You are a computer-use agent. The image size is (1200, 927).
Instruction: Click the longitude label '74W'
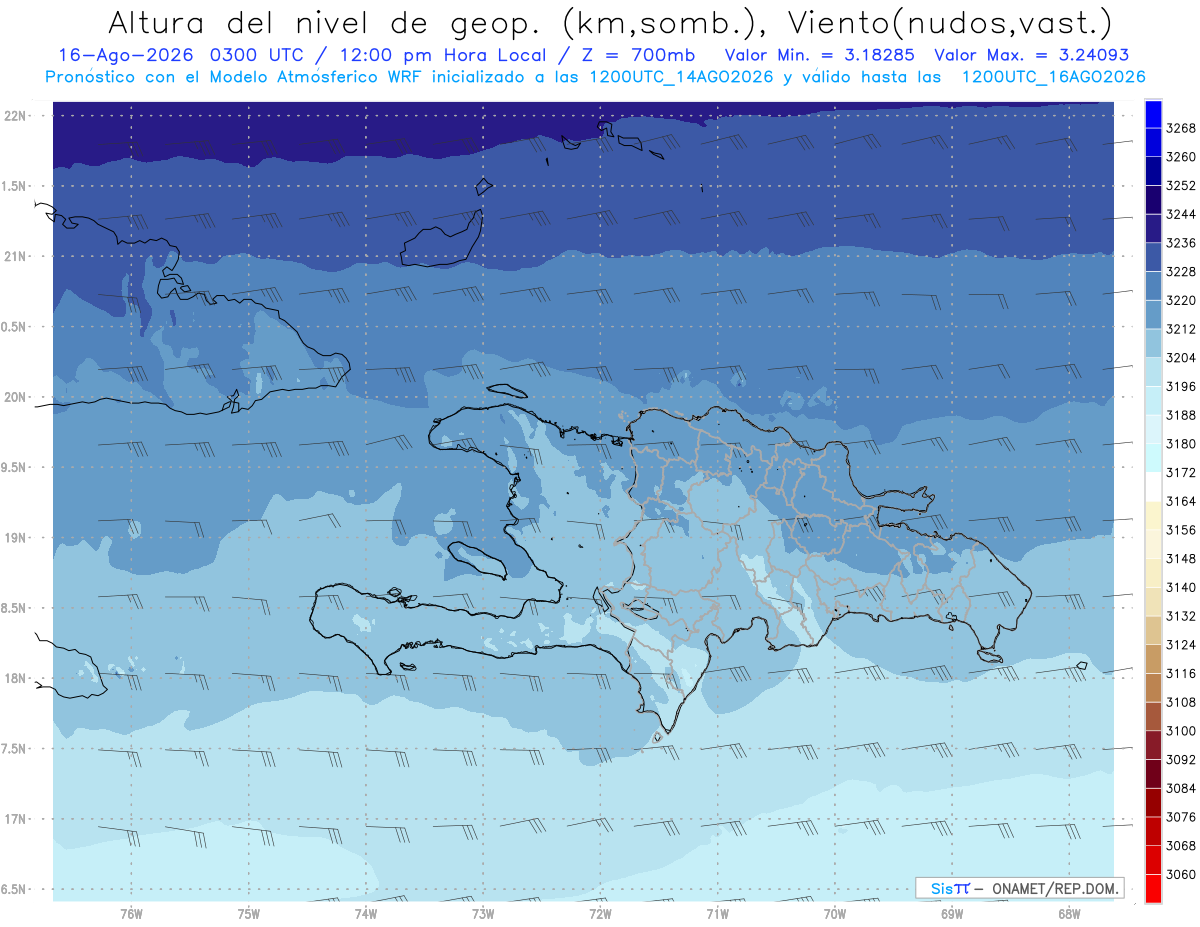coord(366,914)
